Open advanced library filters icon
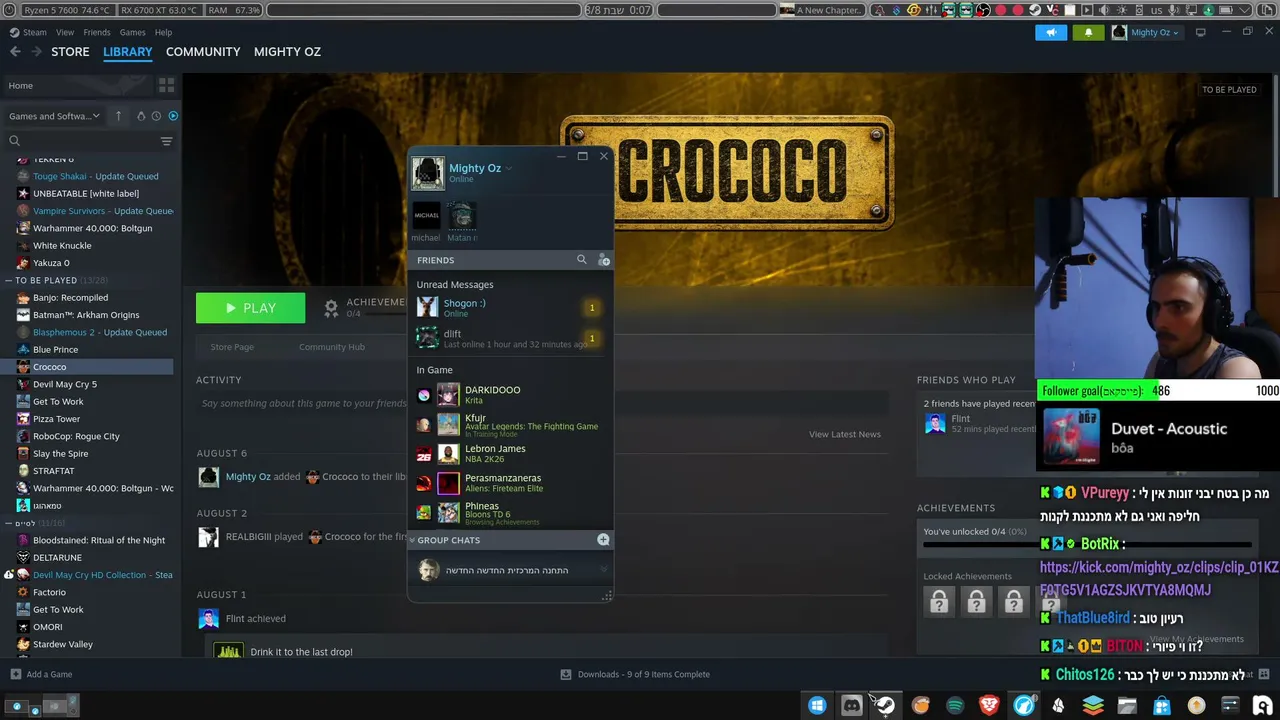Image resolution: width=1280 pixels, height=720 pixels. [x=166, y=141]
